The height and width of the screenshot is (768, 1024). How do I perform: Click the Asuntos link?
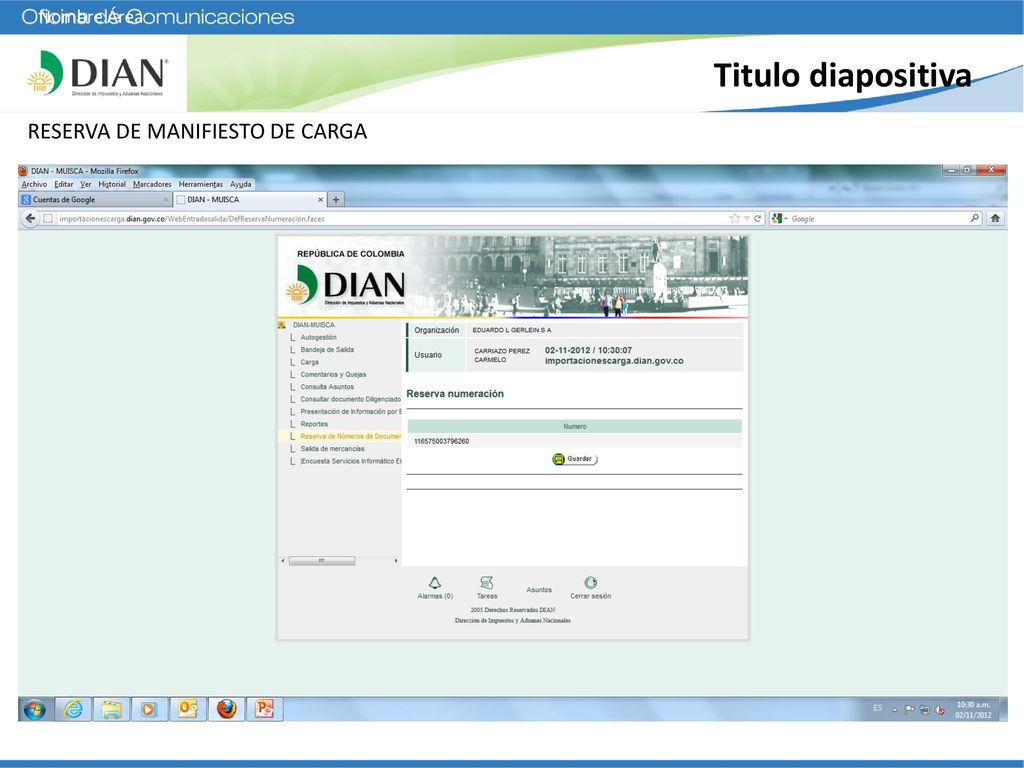[x=539, y=590]
